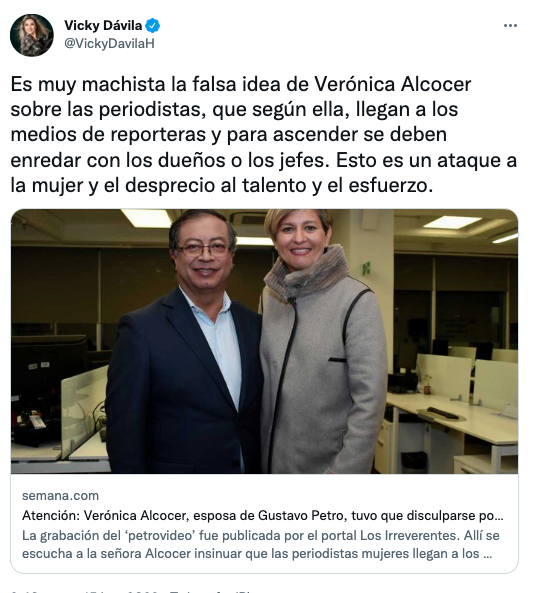Open Vicky Dávila's round profile picture

tap(32, 35)
